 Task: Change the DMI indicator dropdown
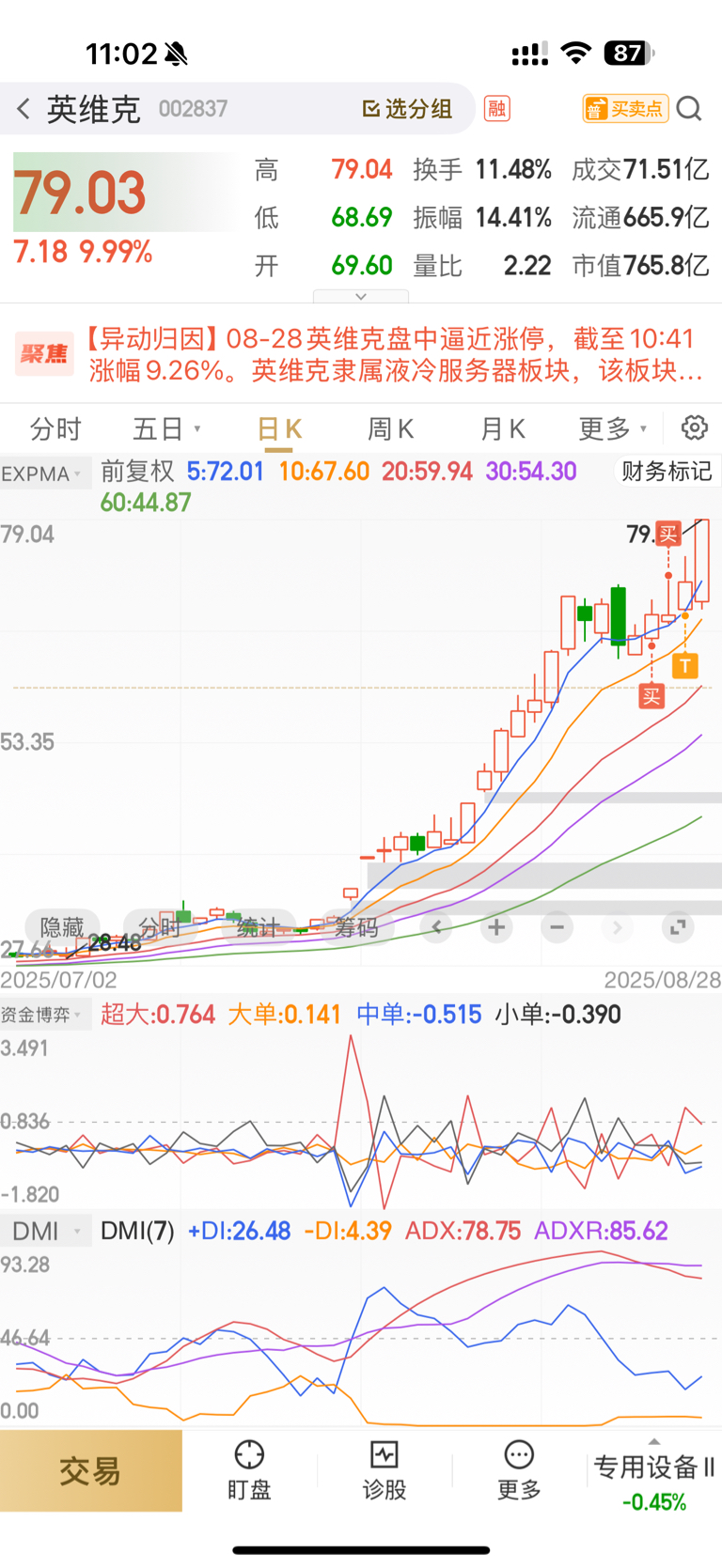pos(45,1231)
